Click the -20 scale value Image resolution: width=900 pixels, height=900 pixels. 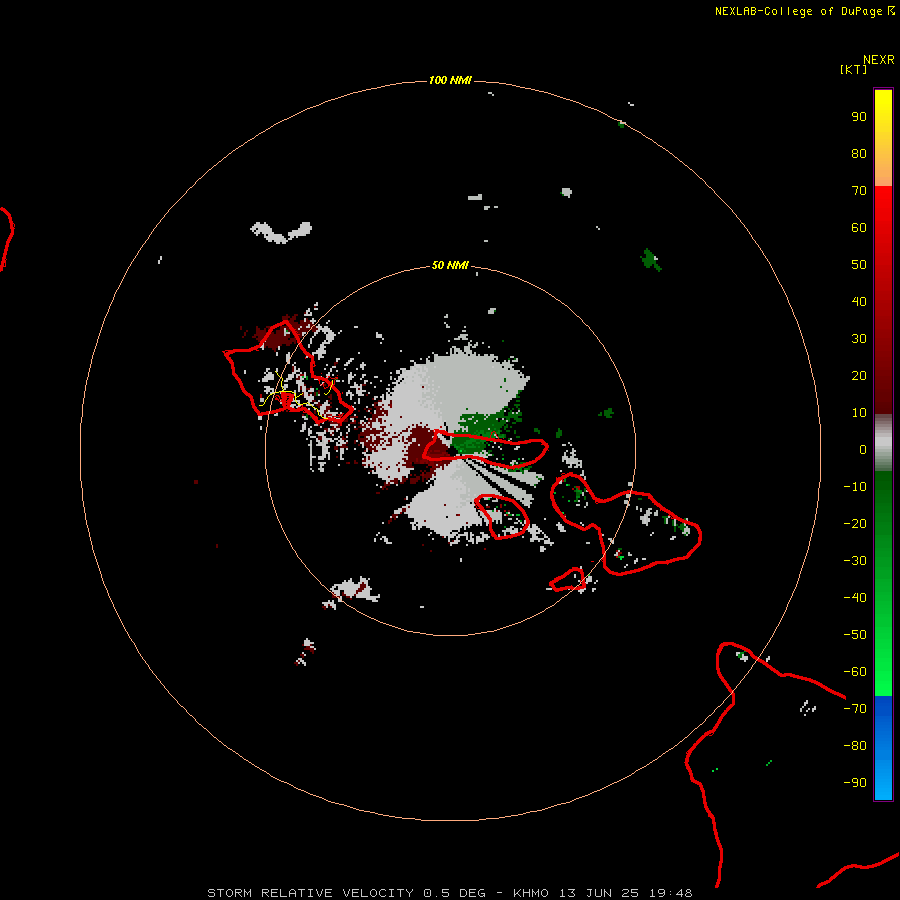855,524
